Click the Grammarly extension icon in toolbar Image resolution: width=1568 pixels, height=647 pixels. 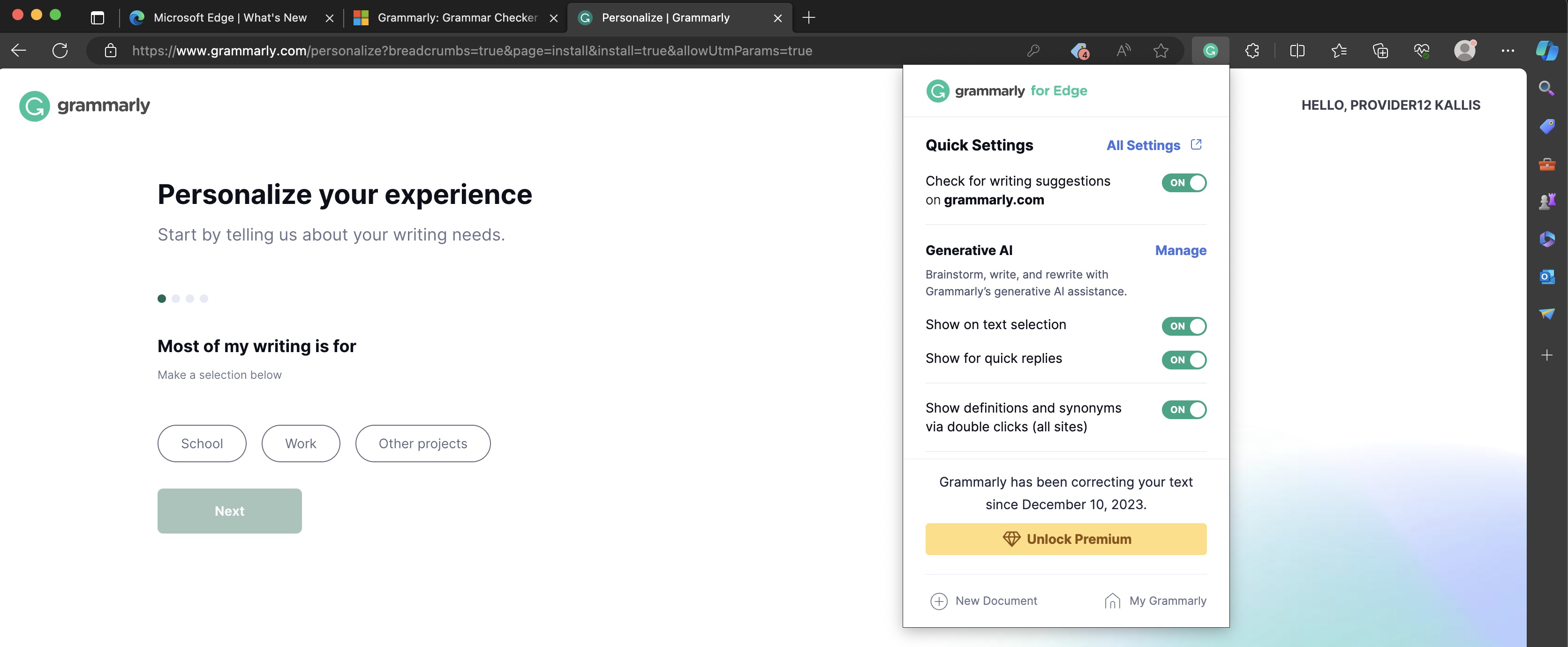pos(1210,50)
